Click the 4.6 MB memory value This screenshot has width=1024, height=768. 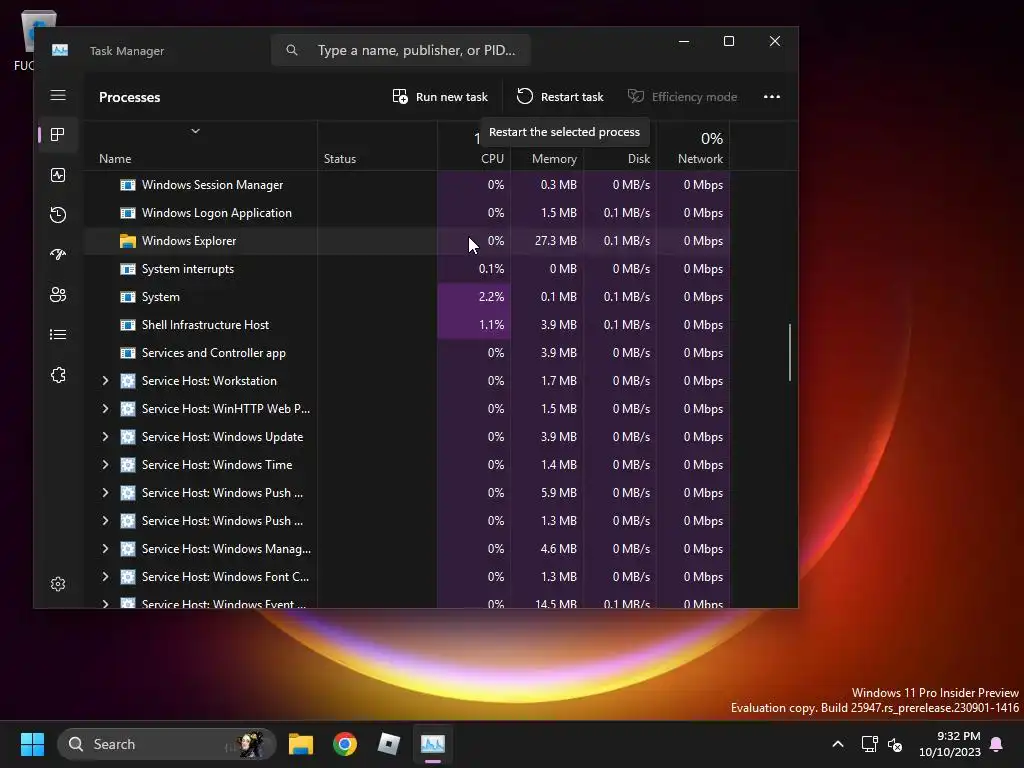[558, 549]
